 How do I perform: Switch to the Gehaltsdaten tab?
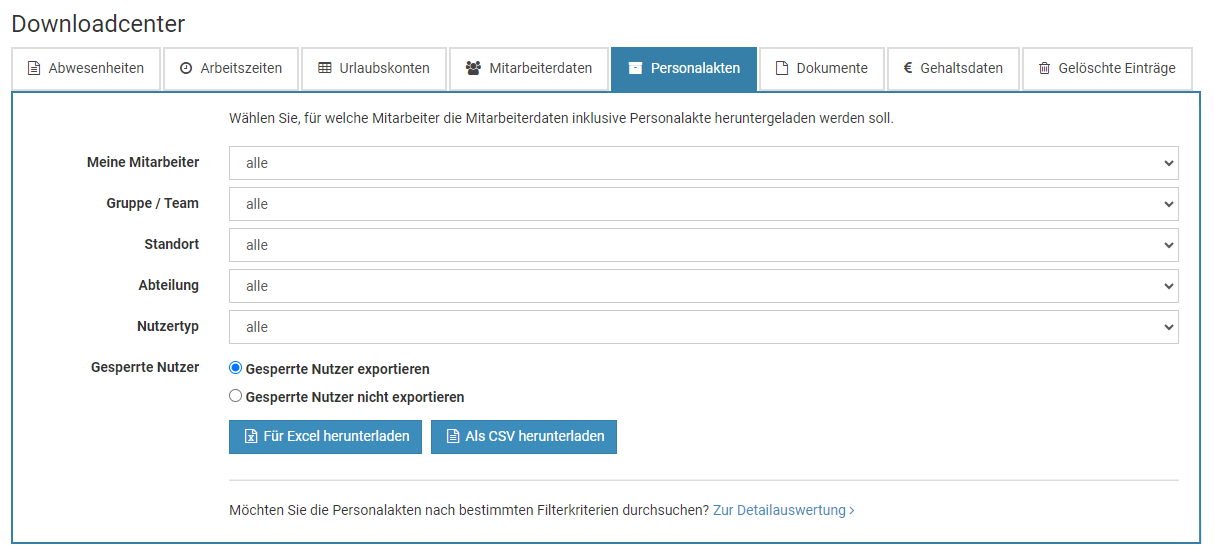point(954,69)
